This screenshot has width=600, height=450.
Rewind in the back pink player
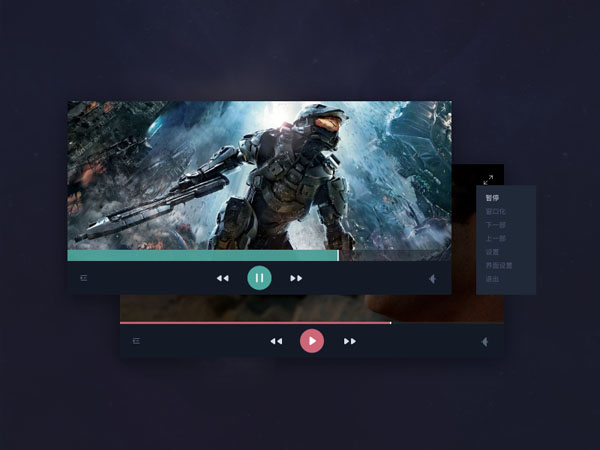coord(276,341)
